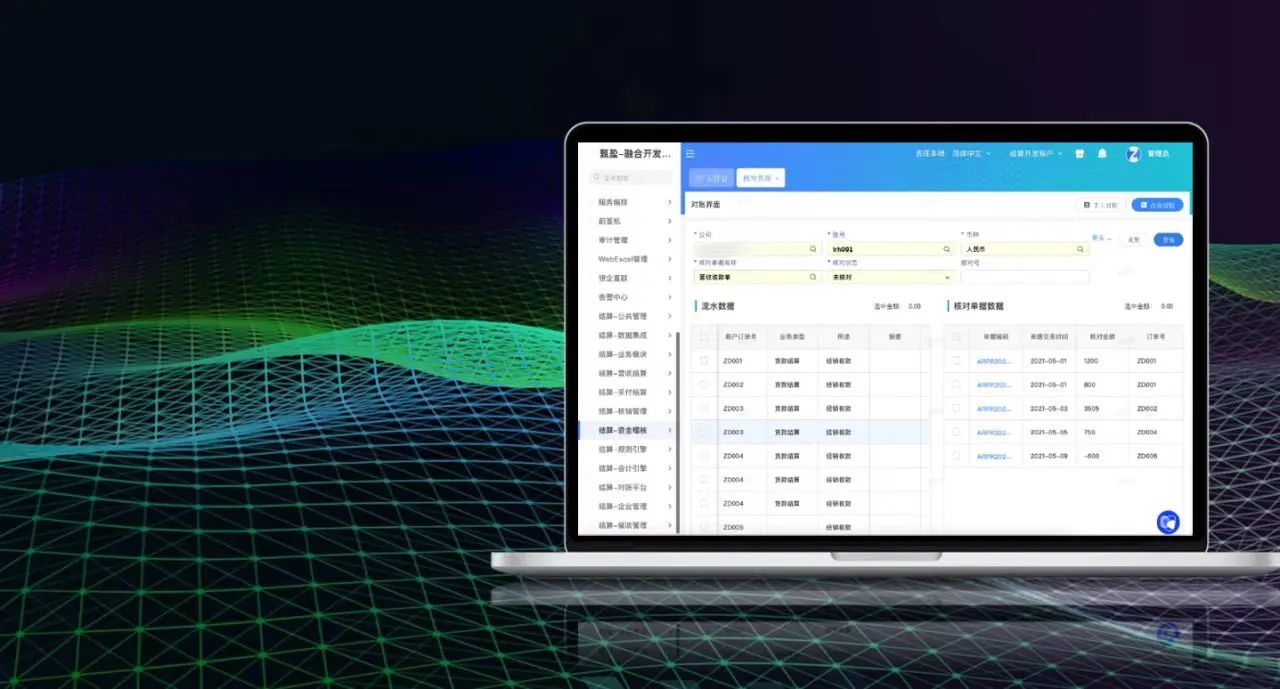This screenshot has width=1280, height=689.
Task: Click the search icon in 核对单据名称 field
Action: coord(813,277)
